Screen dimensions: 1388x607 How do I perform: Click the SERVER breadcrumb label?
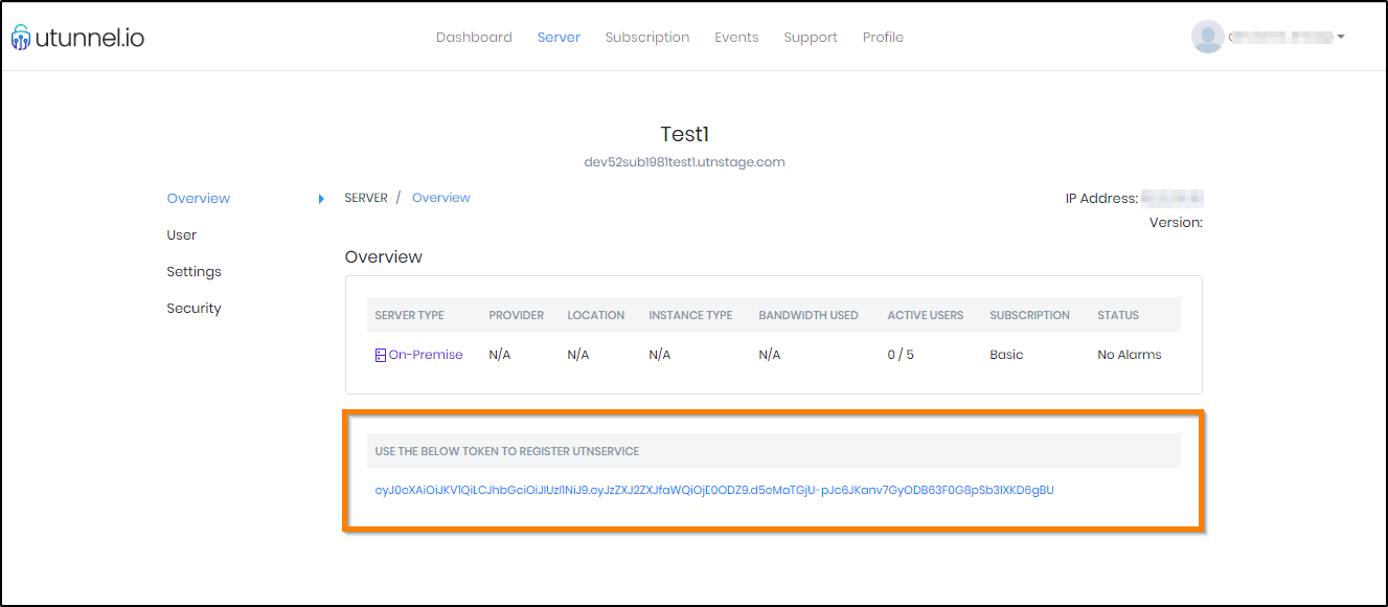tap(366, 198)
